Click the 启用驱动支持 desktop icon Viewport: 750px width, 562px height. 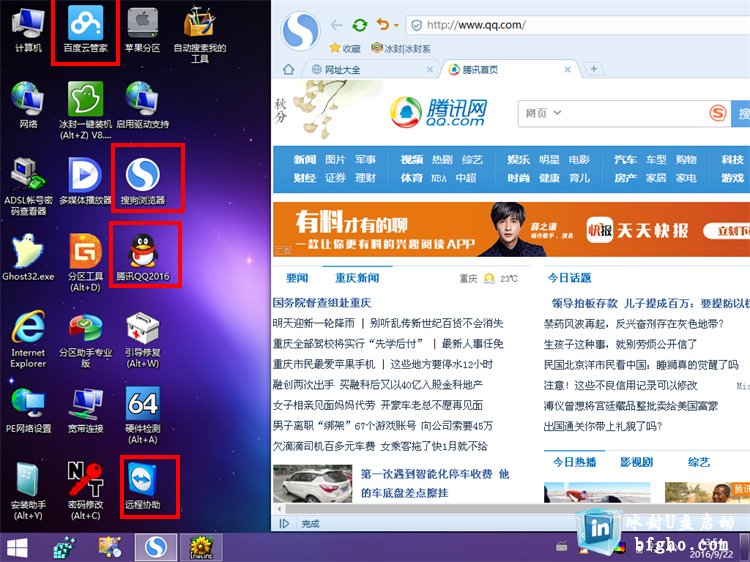click(143, 105)
